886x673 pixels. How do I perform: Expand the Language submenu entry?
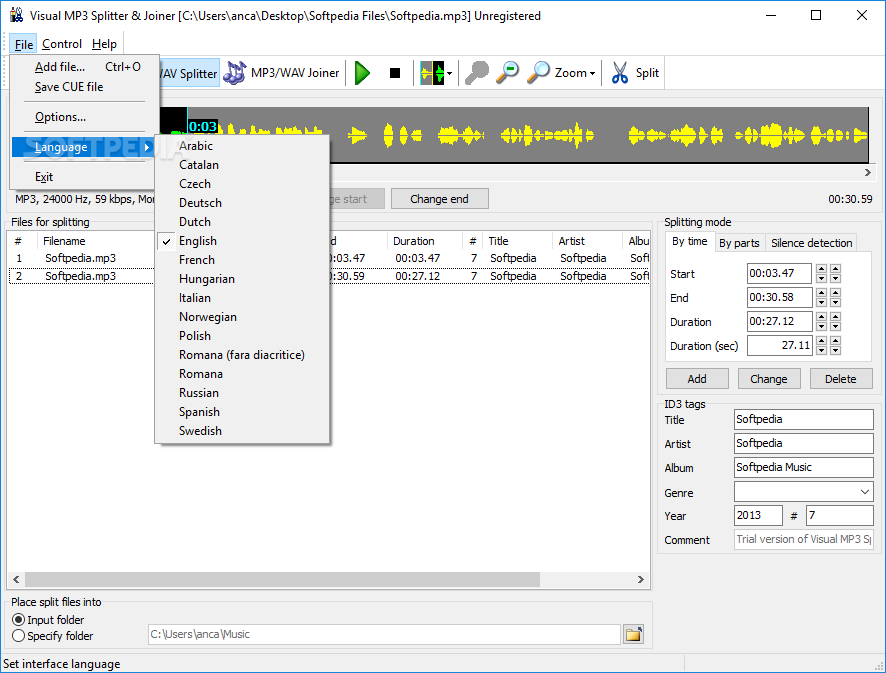pos(84,147)
